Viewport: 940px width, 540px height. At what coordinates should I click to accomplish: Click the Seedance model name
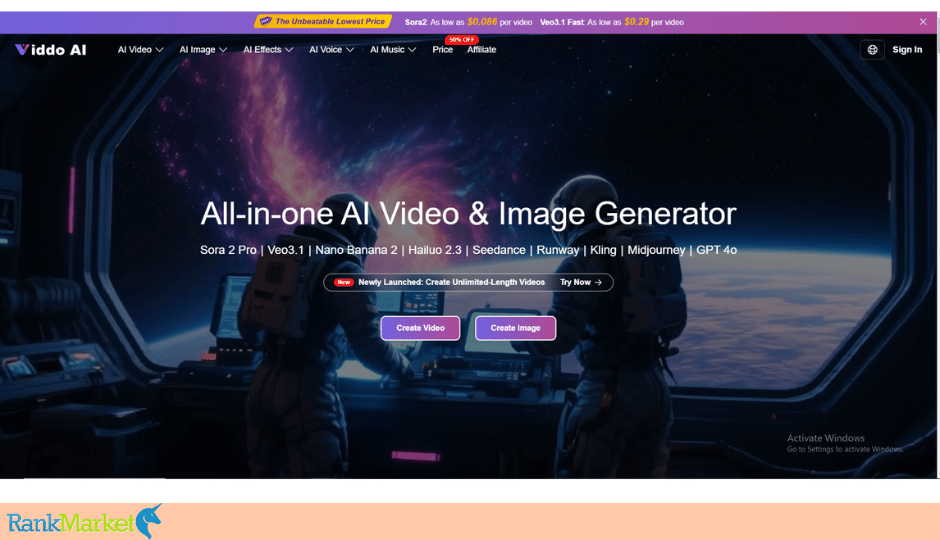coord(499,250)
